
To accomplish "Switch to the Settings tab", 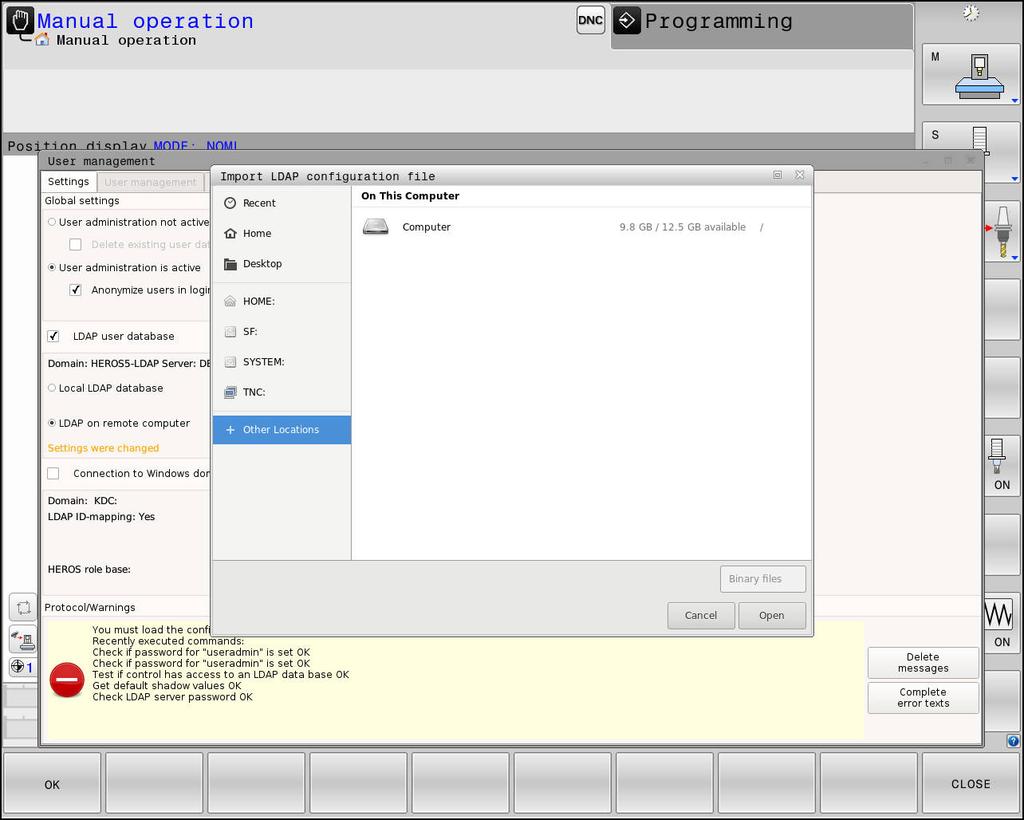I will (69, 181).
